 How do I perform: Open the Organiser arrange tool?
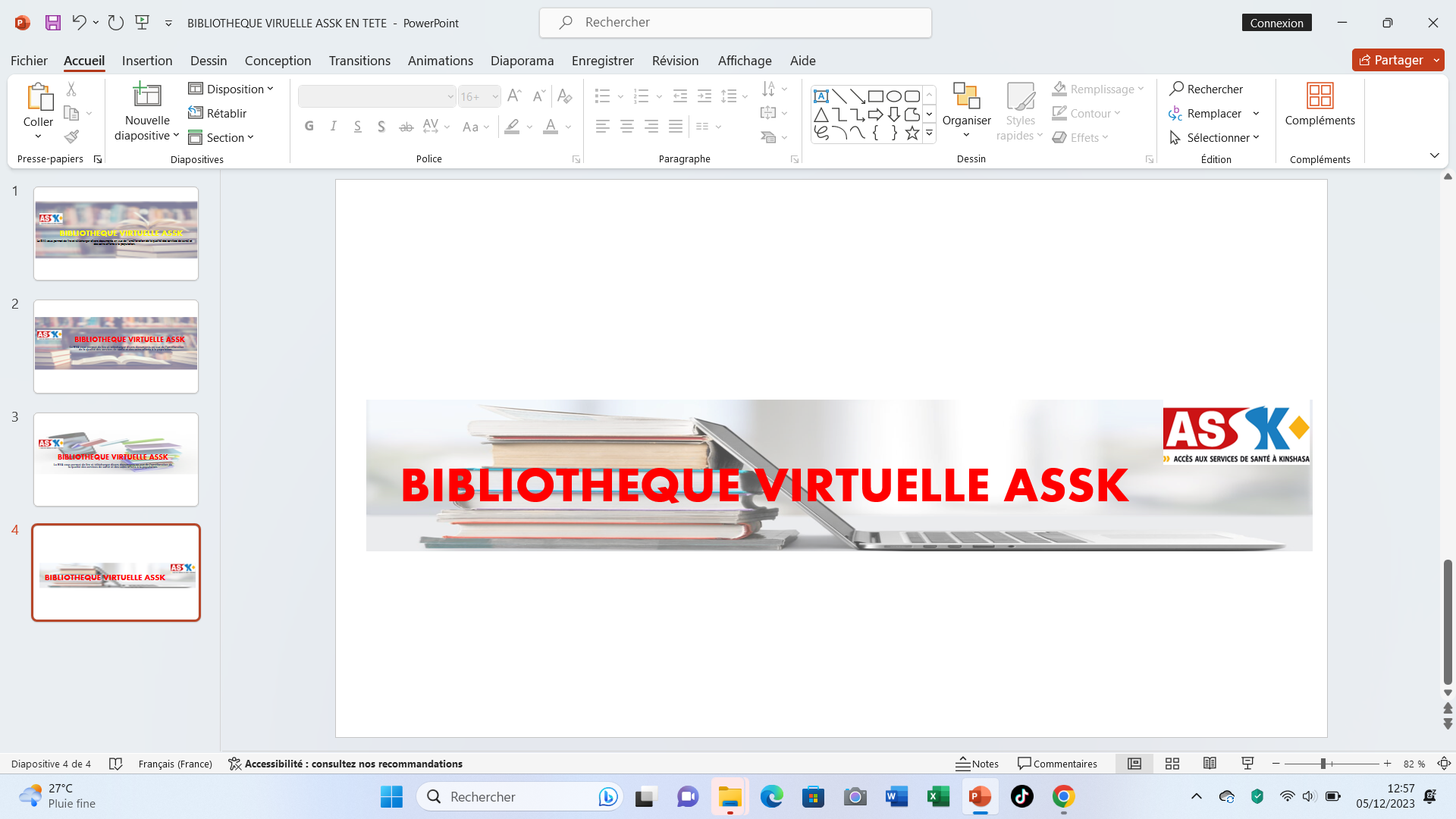coord(966,111)
